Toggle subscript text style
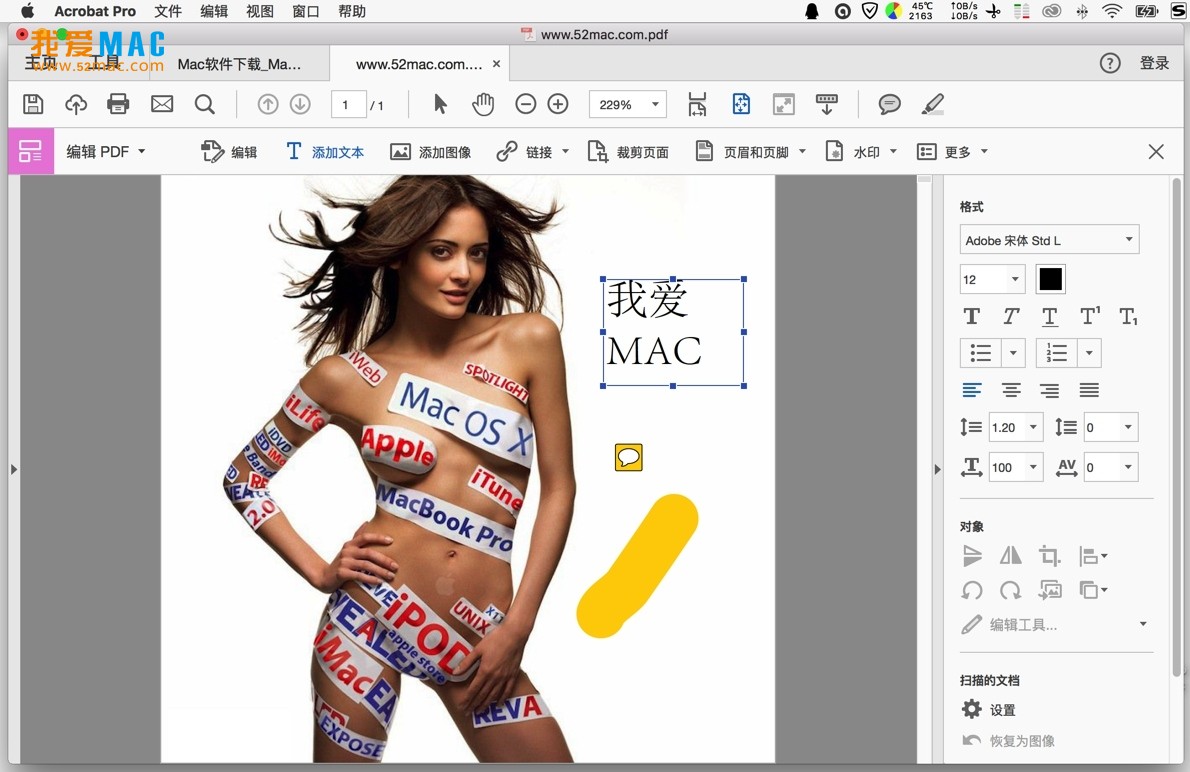Viewport: 1190px width, 772px height. coord(1129,317)
